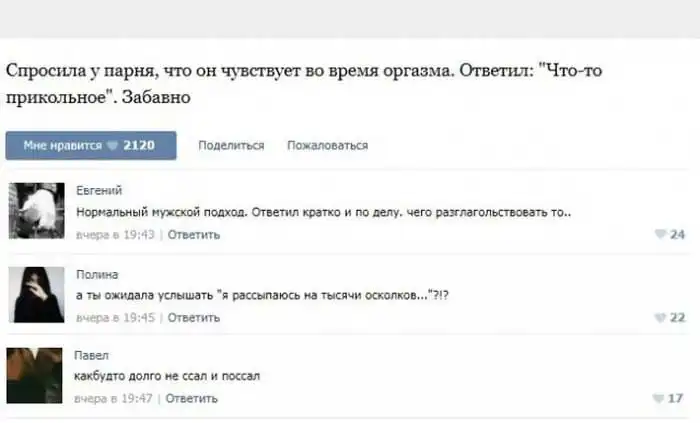Open Полина's avatar thumbnail
The width and height of the screenshot is (700, 423).
[x=35, y=294]
